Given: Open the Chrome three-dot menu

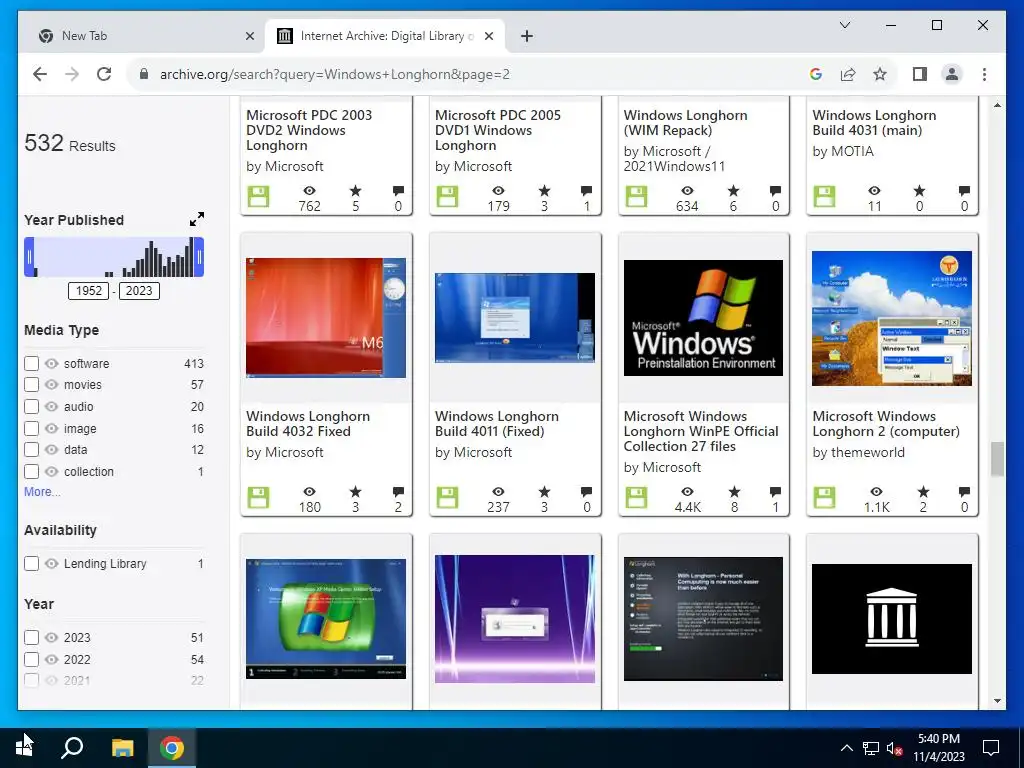Looking at the screenshot, I should (984, 74).
